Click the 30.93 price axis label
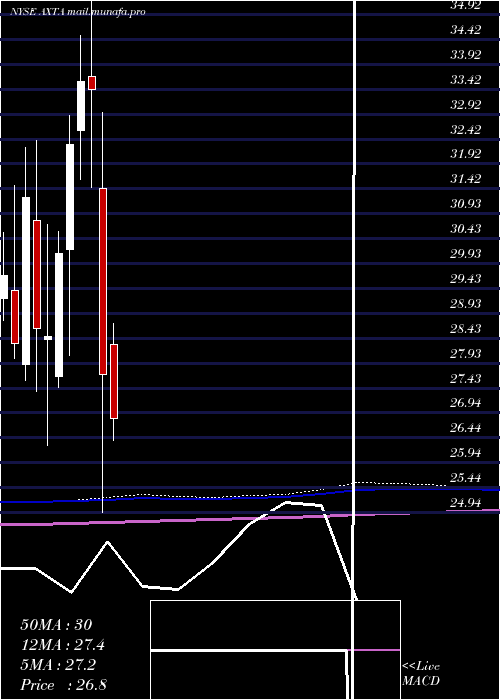 pyautogui.click(x=466, y=204)
